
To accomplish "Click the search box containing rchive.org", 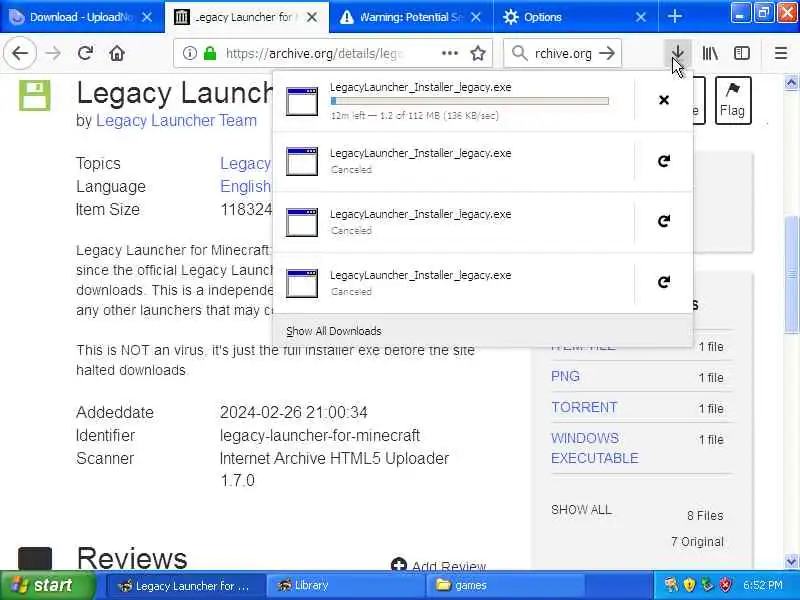I will click(x=563, y=53).
